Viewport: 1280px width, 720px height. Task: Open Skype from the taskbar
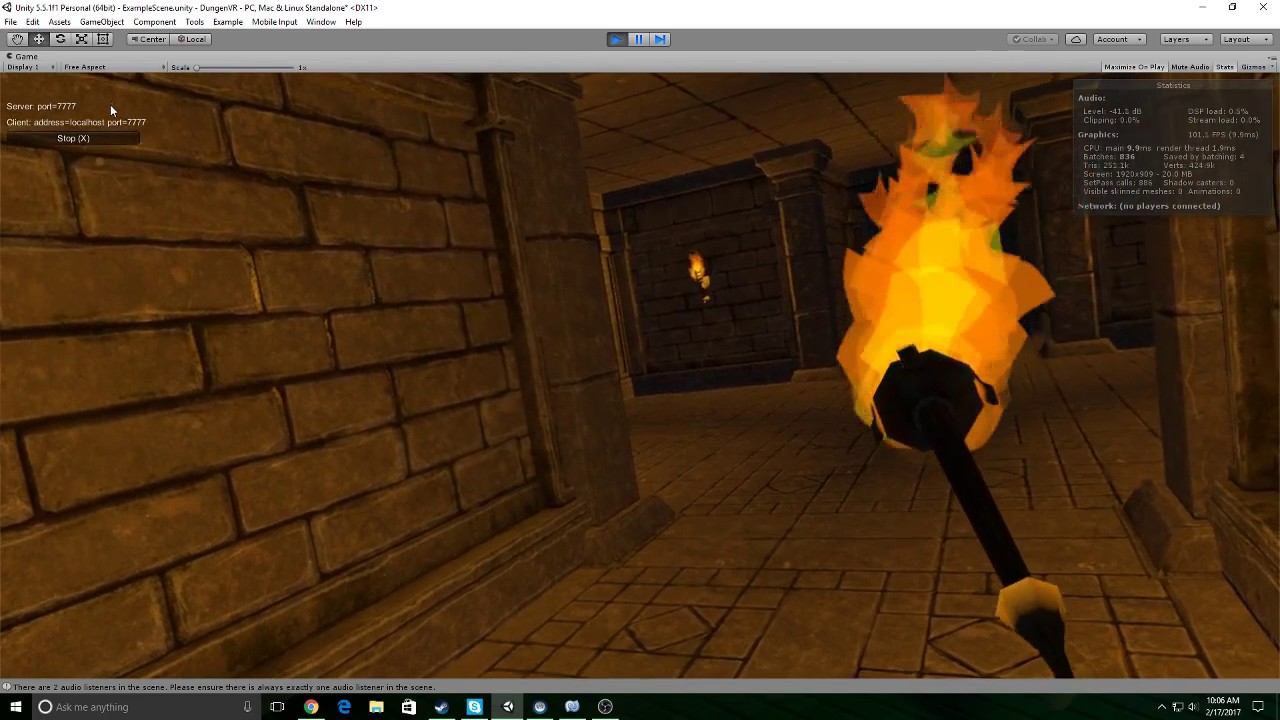point(474,707)
